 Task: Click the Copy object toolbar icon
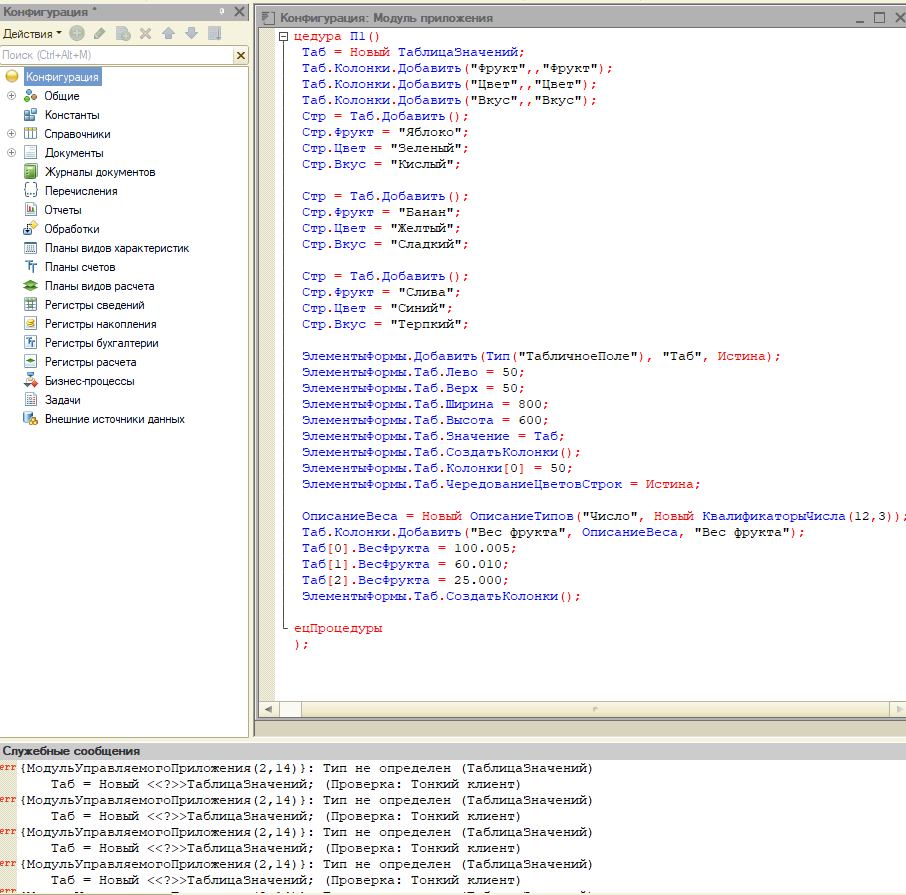(123, 34)
